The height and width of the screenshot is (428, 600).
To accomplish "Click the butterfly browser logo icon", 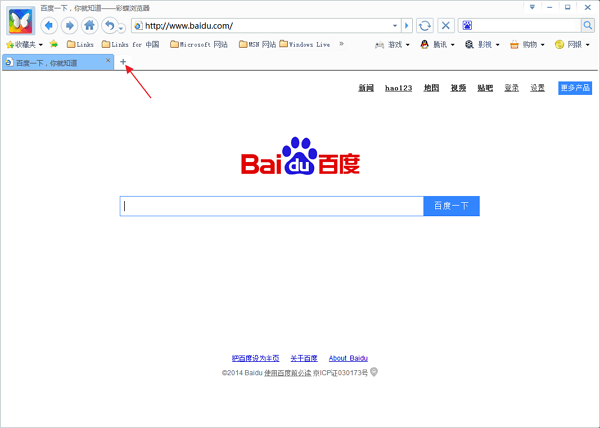I will [x=21, y=21].
